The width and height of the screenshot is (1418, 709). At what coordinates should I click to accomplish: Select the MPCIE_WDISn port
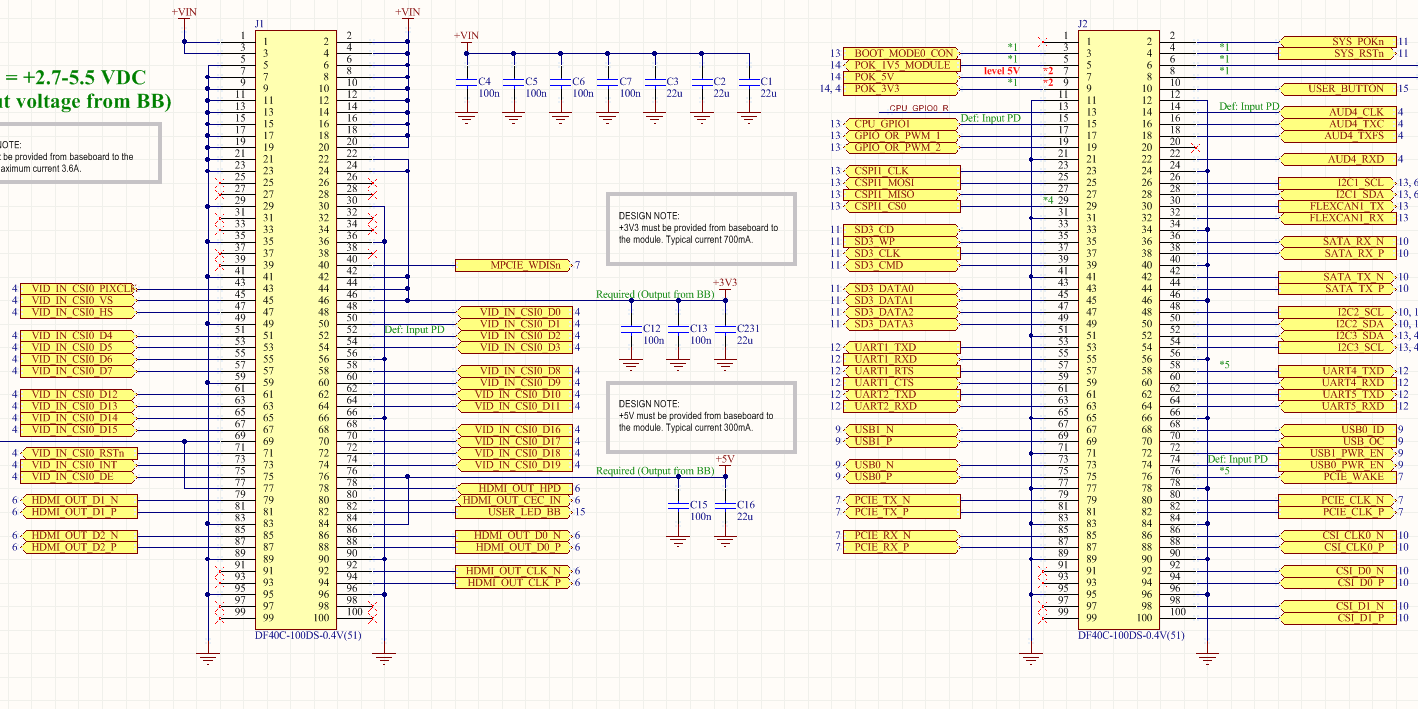513,265
